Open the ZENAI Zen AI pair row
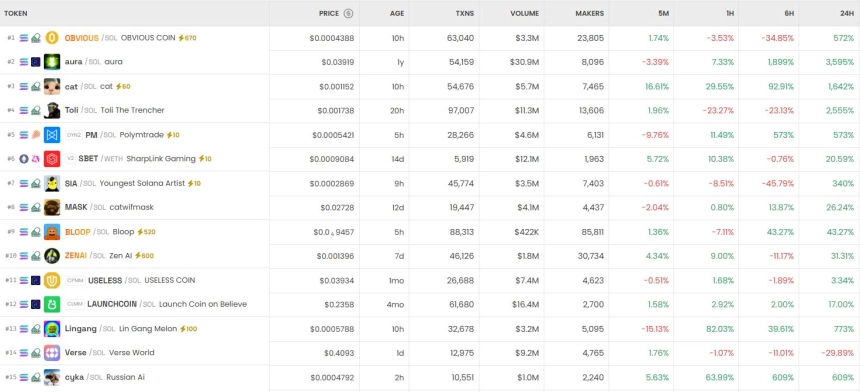860x392 pixels. (430, 256)
